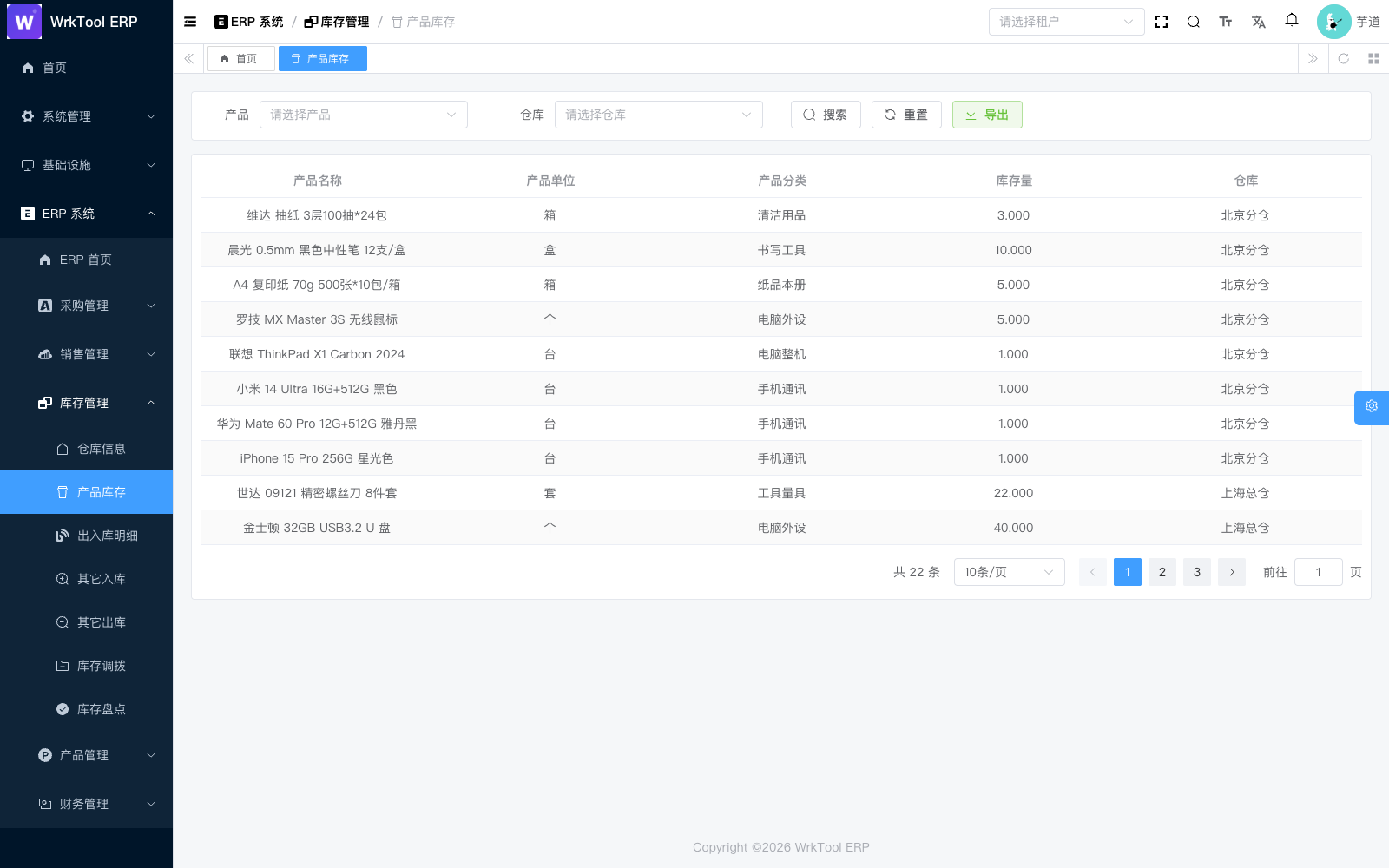Click the green 导出 export button
This screenshot has width=1389, height=868.
click(x=987, y=115)
